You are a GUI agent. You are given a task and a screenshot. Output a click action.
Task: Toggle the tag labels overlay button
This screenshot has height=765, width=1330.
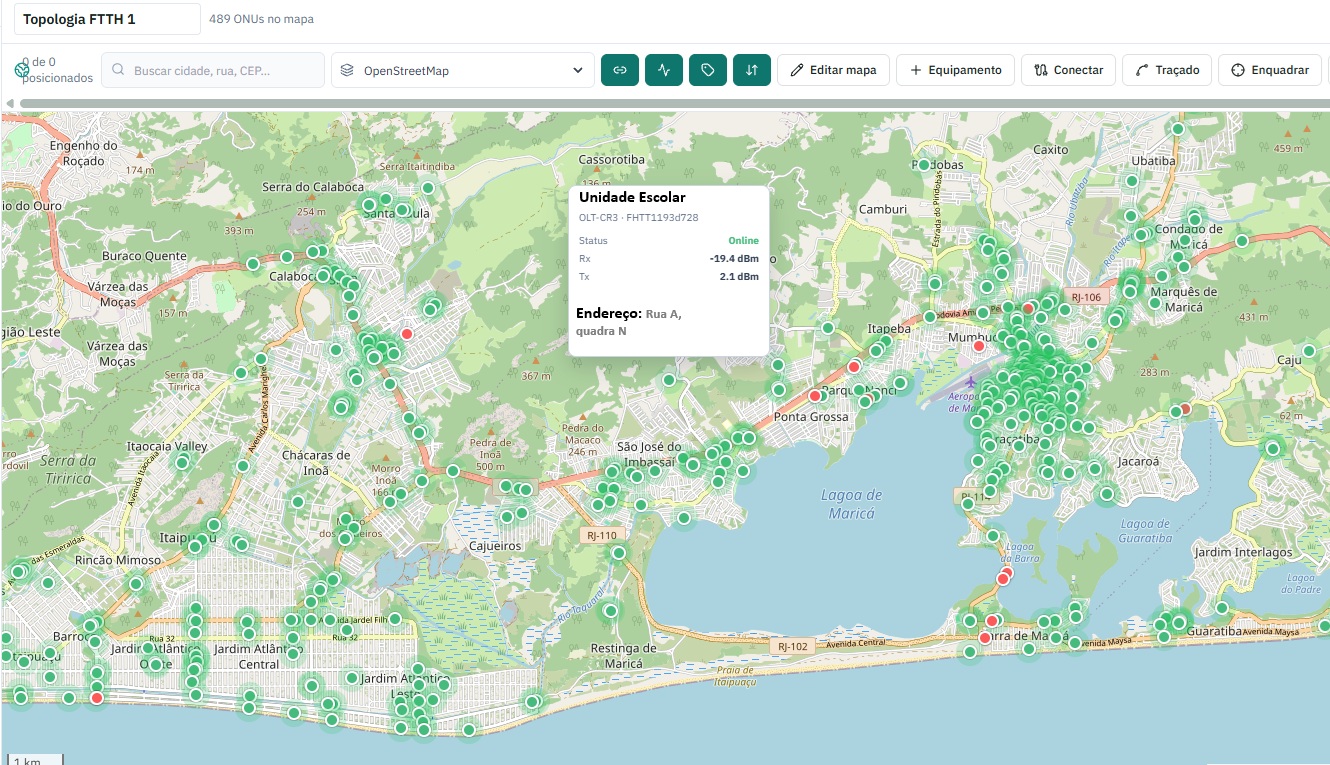[708, 70]
